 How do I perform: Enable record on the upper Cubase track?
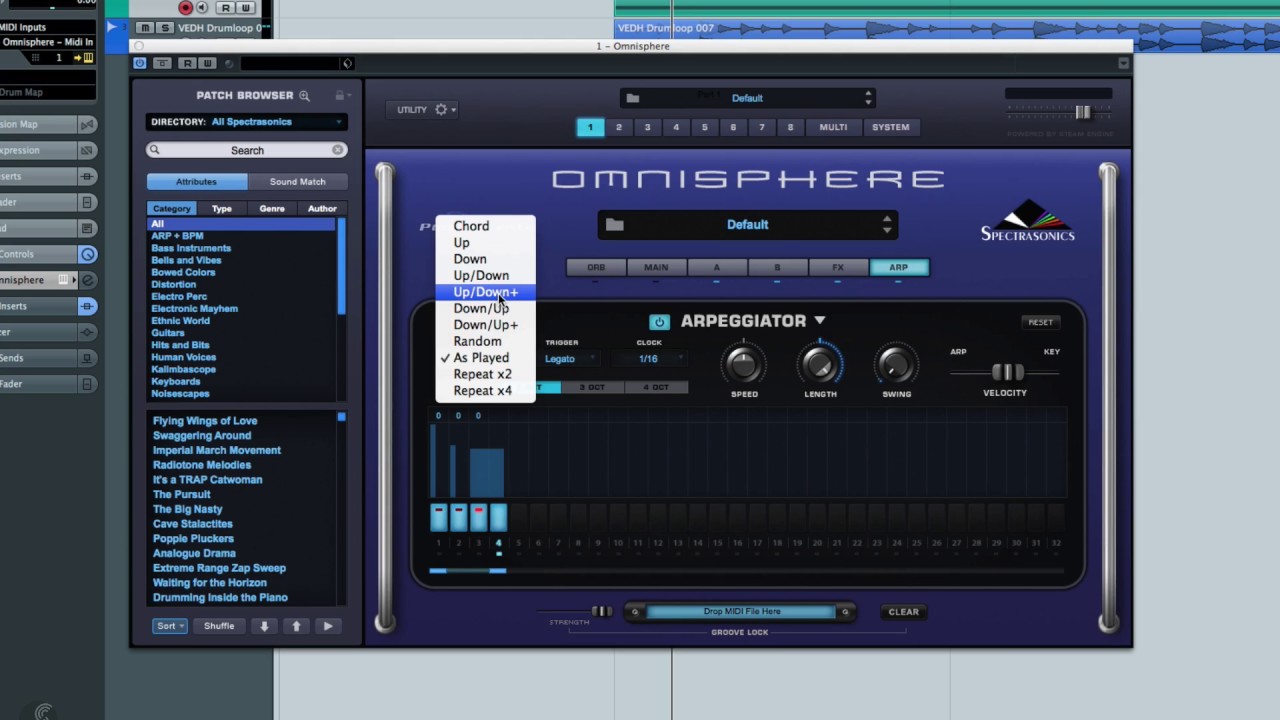(185, 7)
